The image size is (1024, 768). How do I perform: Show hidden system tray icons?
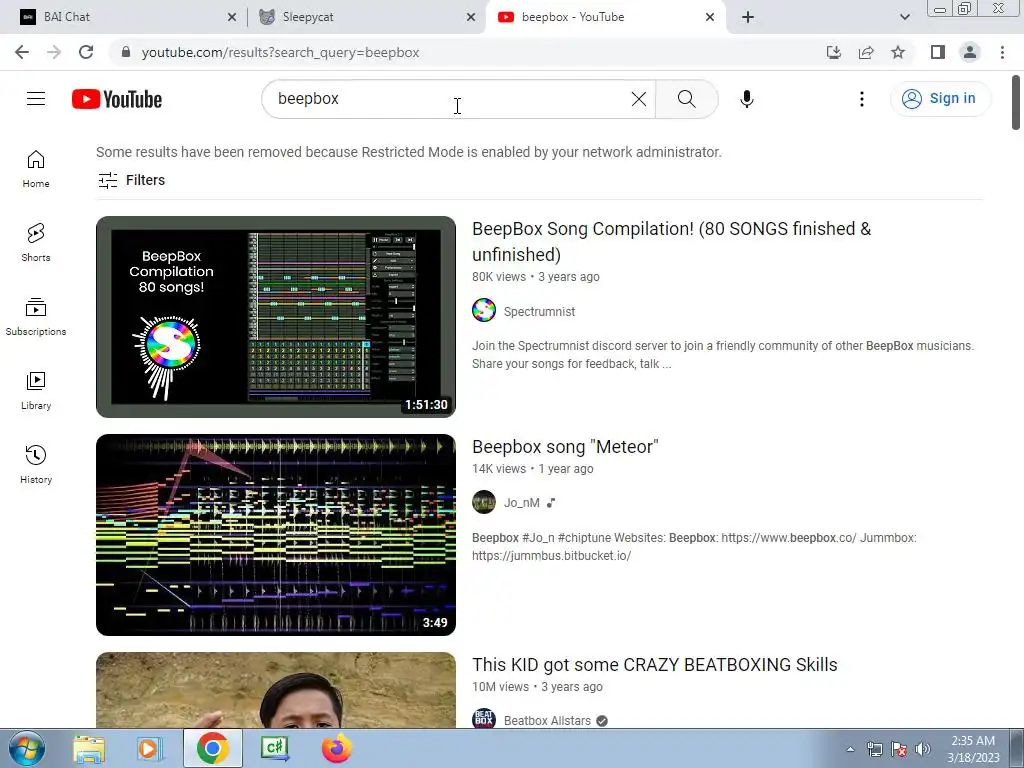point(850,749)
